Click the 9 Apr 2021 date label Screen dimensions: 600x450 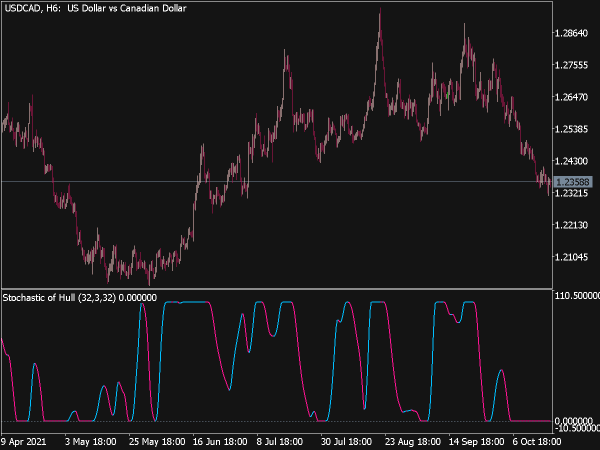(24, 442)
